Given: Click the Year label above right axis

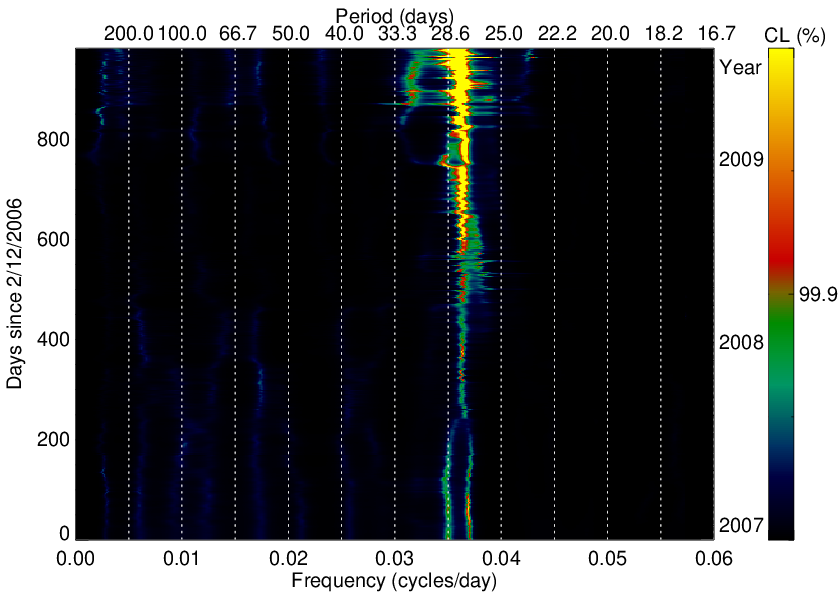Looking at the screenshot, I should [x=740, y=68].
